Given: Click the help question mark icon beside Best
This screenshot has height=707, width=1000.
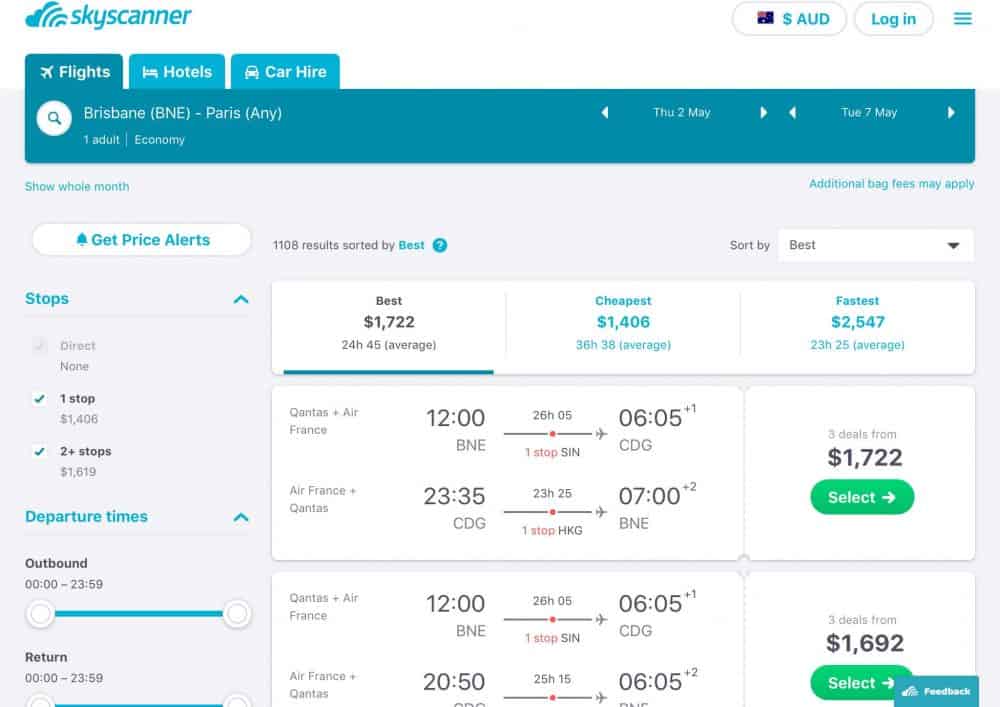Looking at the screenshot, I should (x=439, y=245).
